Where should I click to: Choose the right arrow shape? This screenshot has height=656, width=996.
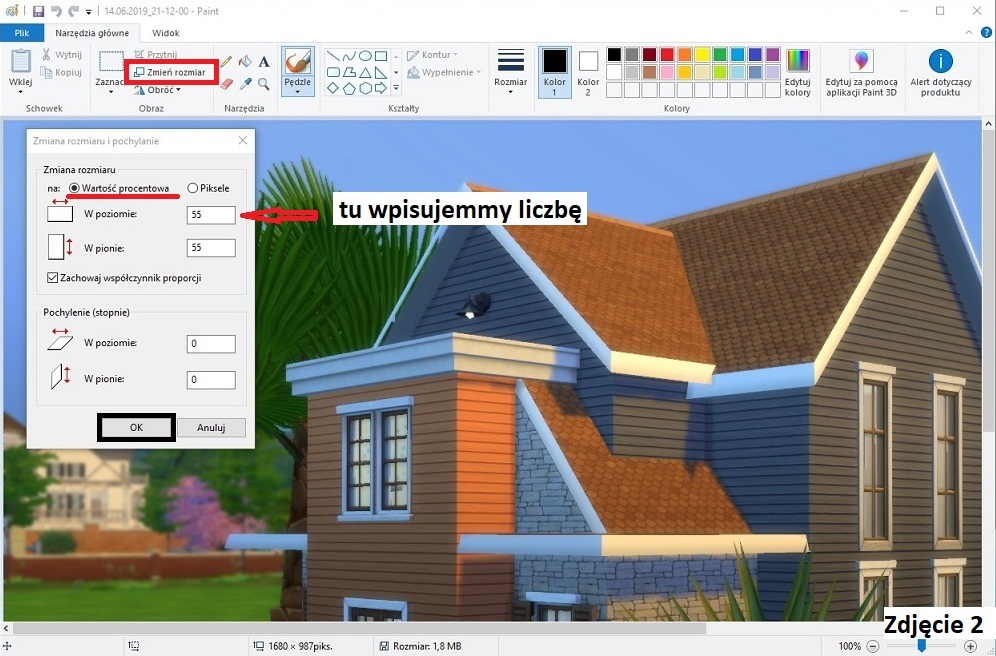[x=380, y=89]
